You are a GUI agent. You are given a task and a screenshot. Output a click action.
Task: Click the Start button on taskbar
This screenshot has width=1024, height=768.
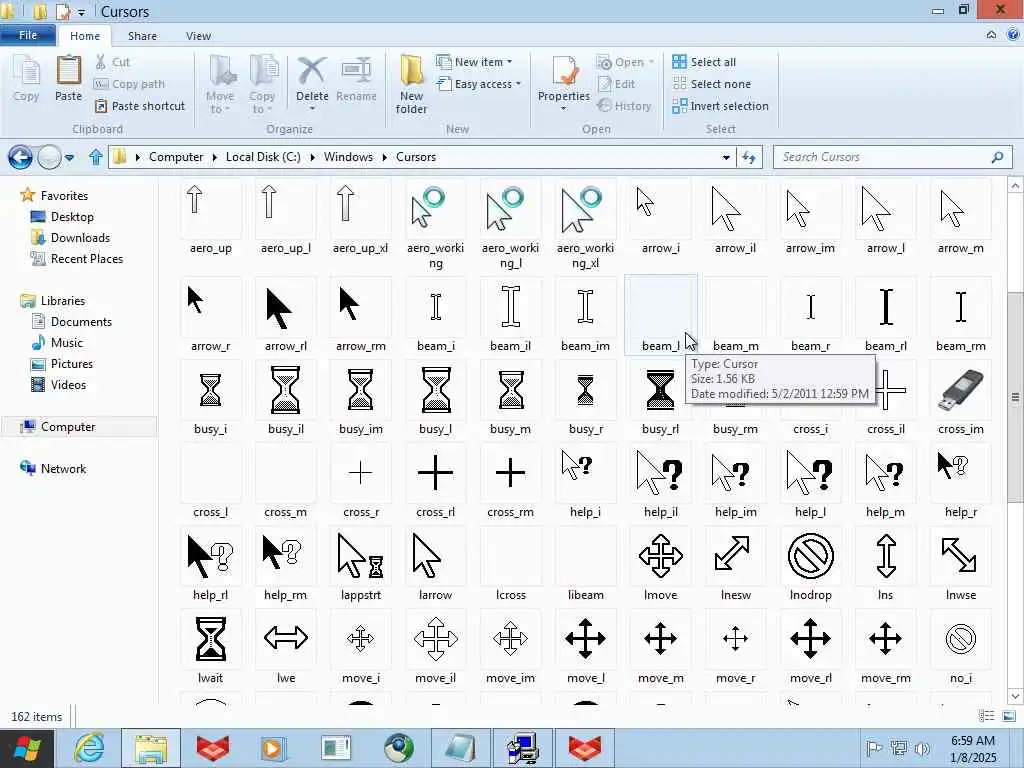point(26,748)
